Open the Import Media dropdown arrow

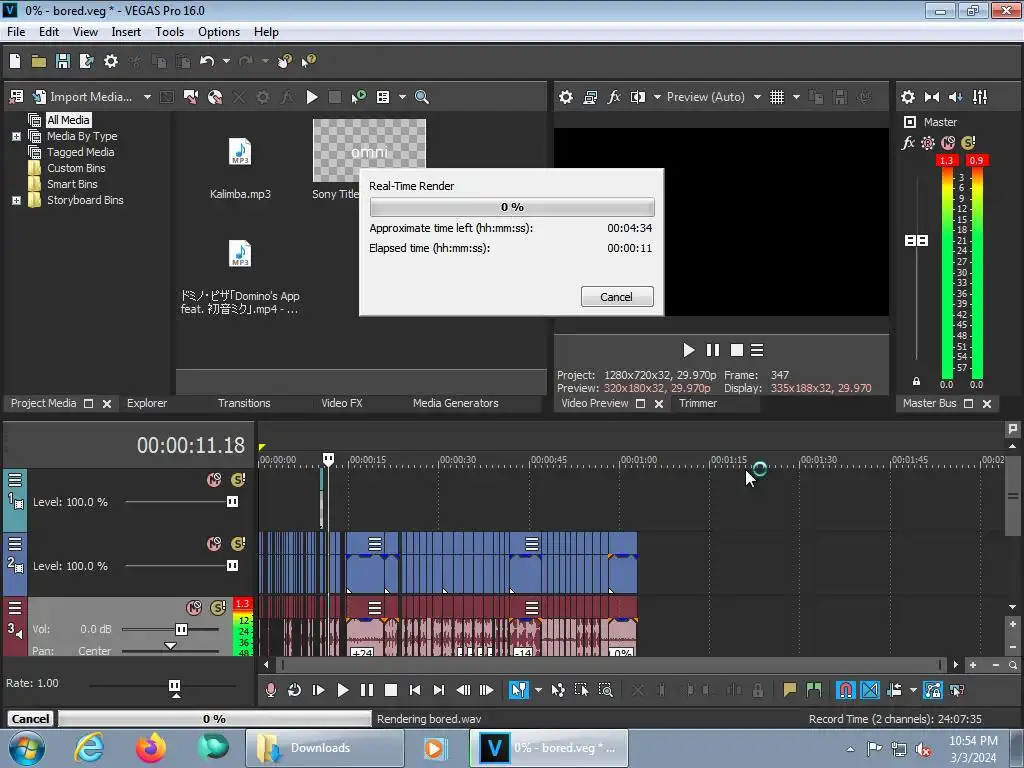coord(147,97)
